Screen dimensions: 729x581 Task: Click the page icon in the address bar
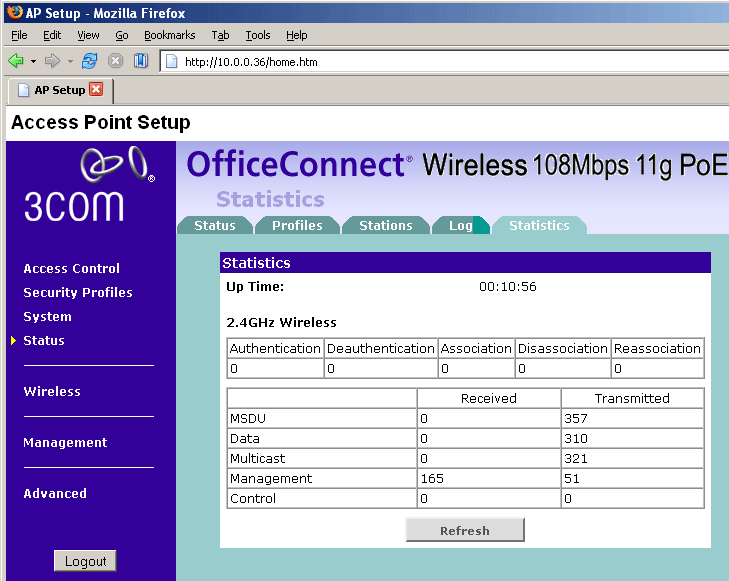(x=172, y=61)
